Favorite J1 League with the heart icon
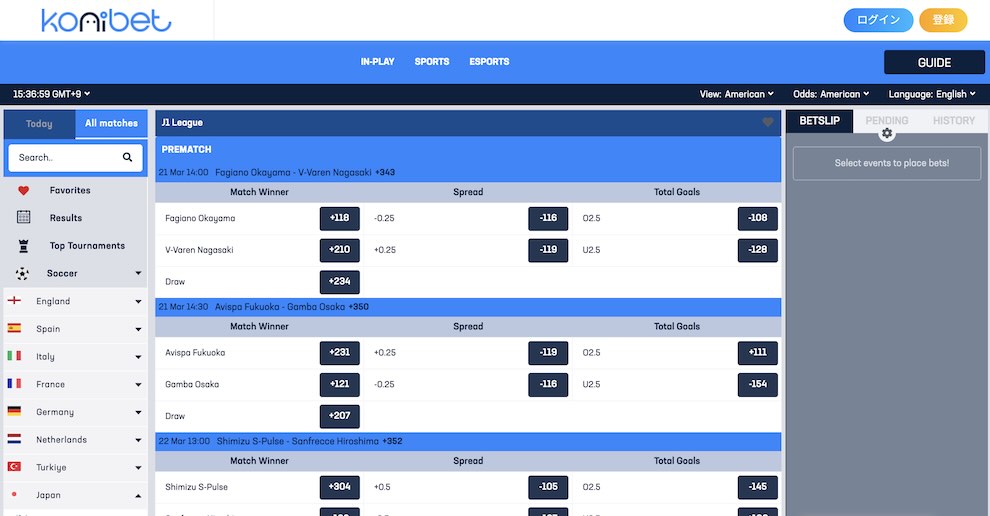This screenshot has width=990, height=516. (x=768, y=123)
